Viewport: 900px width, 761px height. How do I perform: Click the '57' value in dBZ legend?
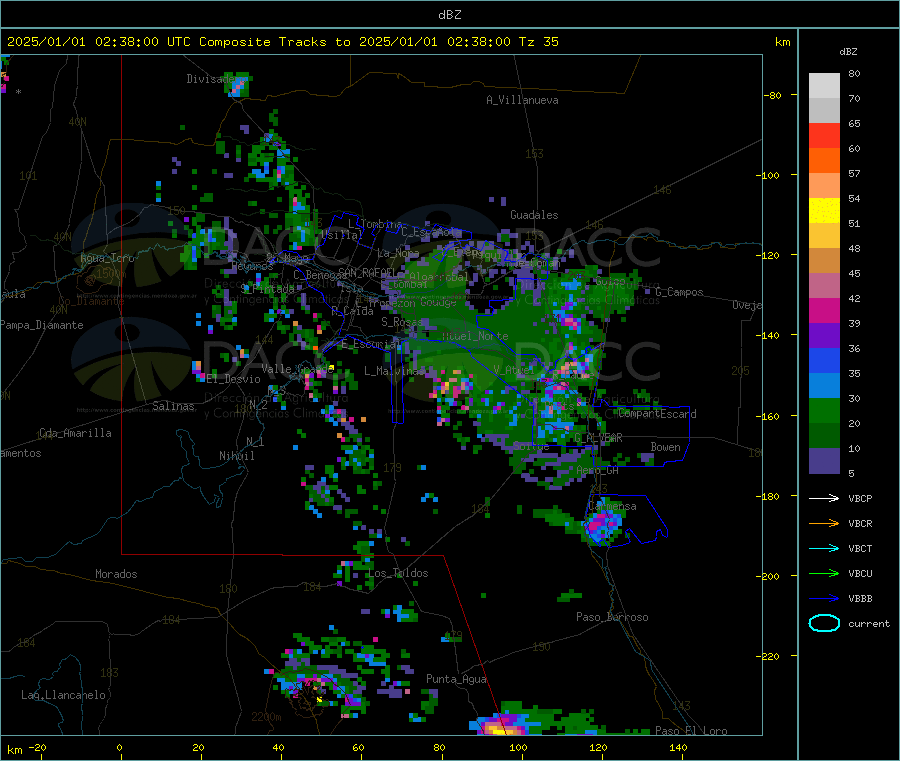click(854, 174)
